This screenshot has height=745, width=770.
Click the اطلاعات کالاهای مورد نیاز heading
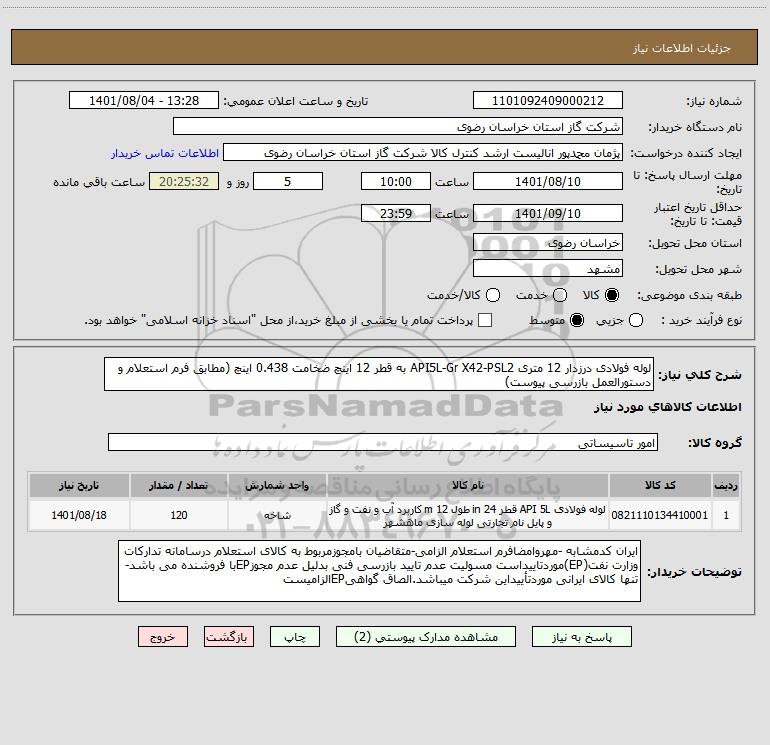click(x=667, y=407)
